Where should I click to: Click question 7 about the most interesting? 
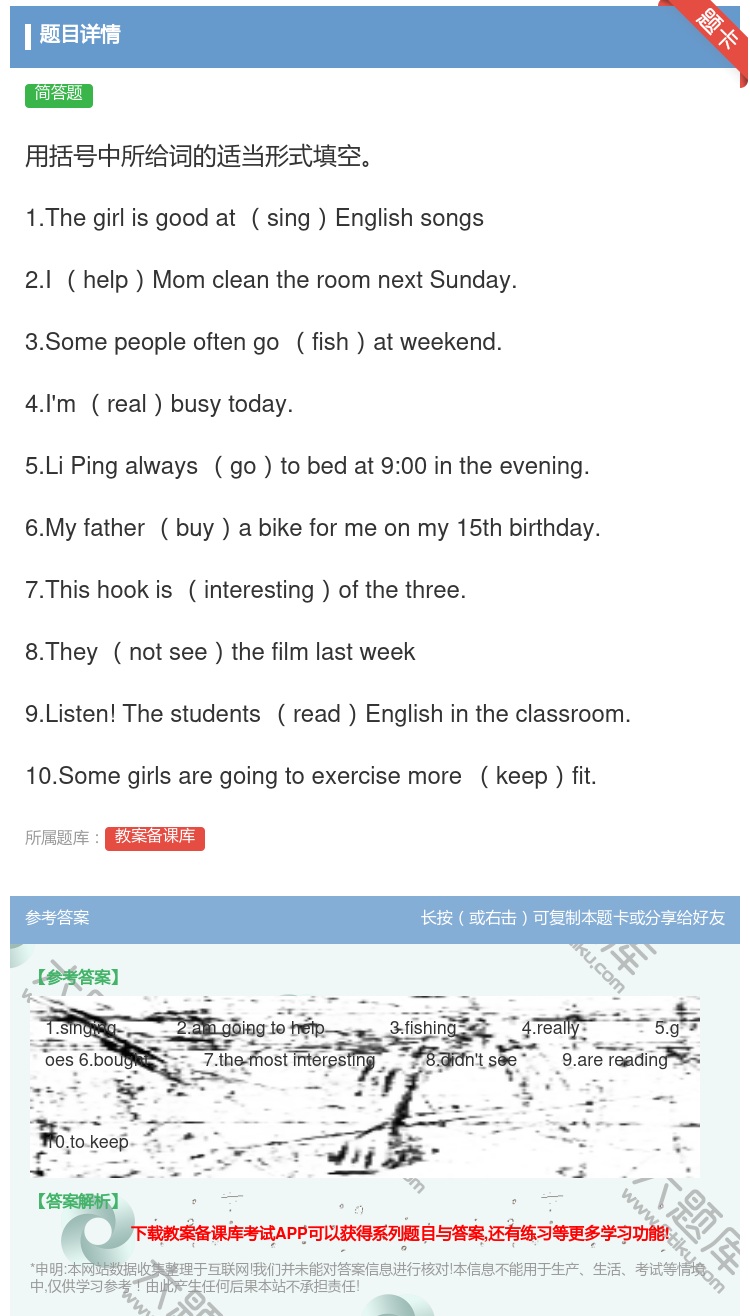pyautogui.click(x=246, y=590)
